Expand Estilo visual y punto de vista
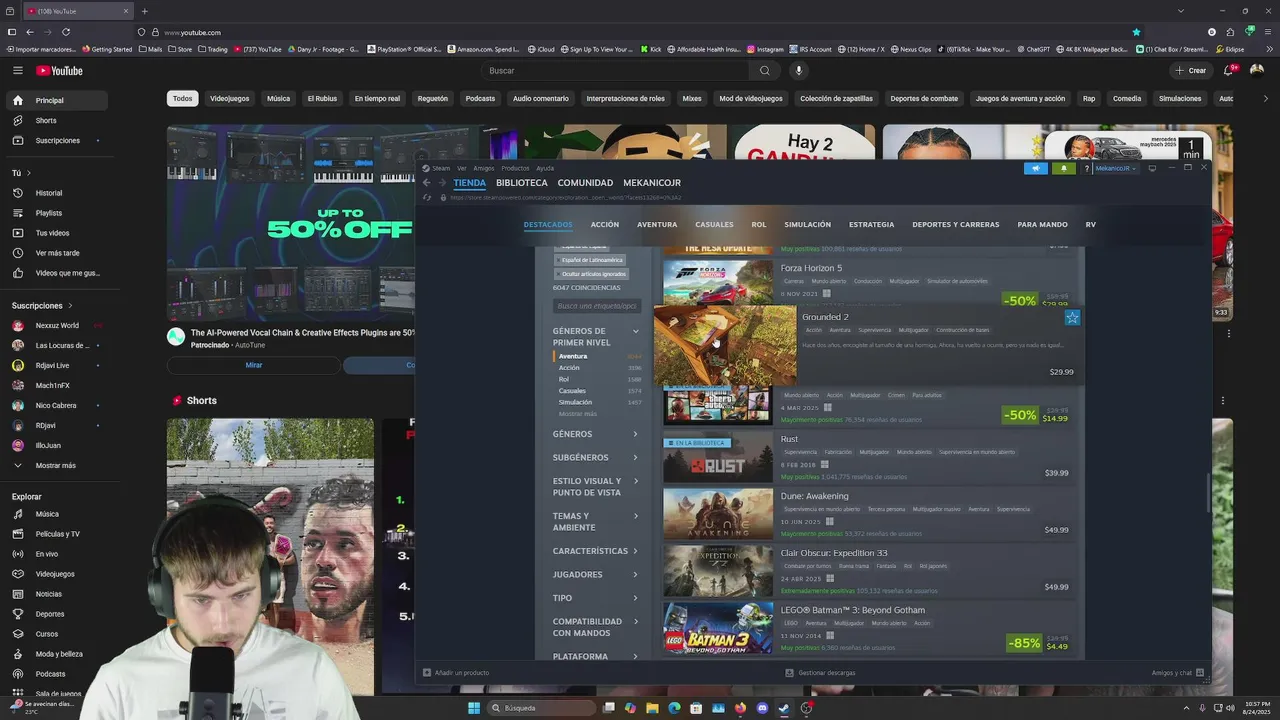 596,487
